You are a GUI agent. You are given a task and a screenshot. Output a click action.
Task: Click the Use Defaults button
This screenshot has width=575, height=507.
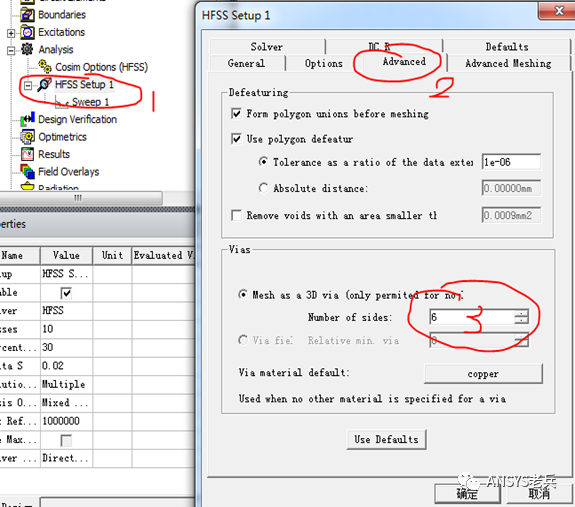[386, 439]
